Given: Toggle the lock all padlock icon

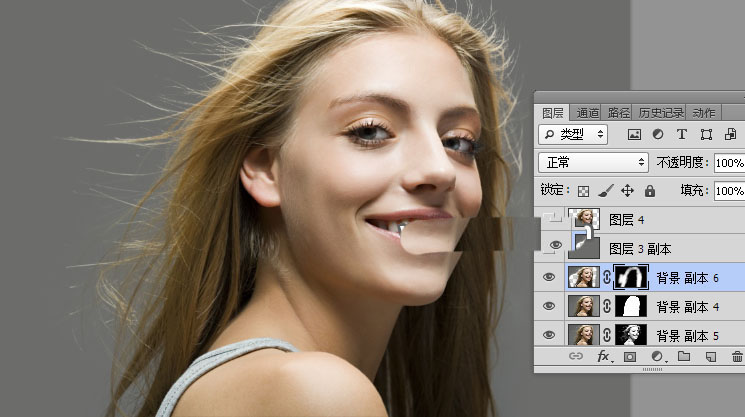Looking at the screenshot, I should coord(650,190).
